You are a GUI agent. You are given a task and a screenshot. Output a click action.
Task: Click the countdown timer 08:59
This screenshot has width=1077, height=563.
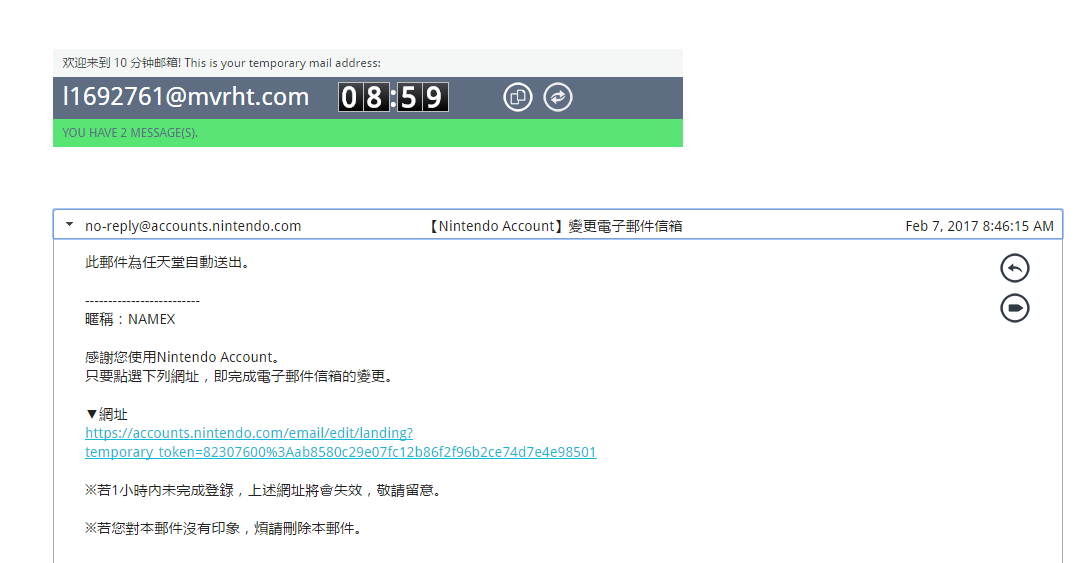pyautogui.click(x=393, y=97)
